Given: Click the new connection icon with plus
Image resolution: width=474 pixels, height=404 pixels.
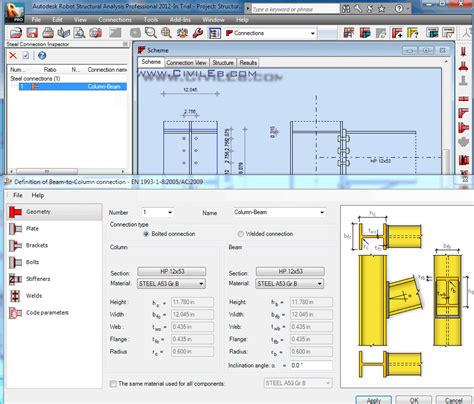Looking at the screenshot, I should tap(397, 33).
